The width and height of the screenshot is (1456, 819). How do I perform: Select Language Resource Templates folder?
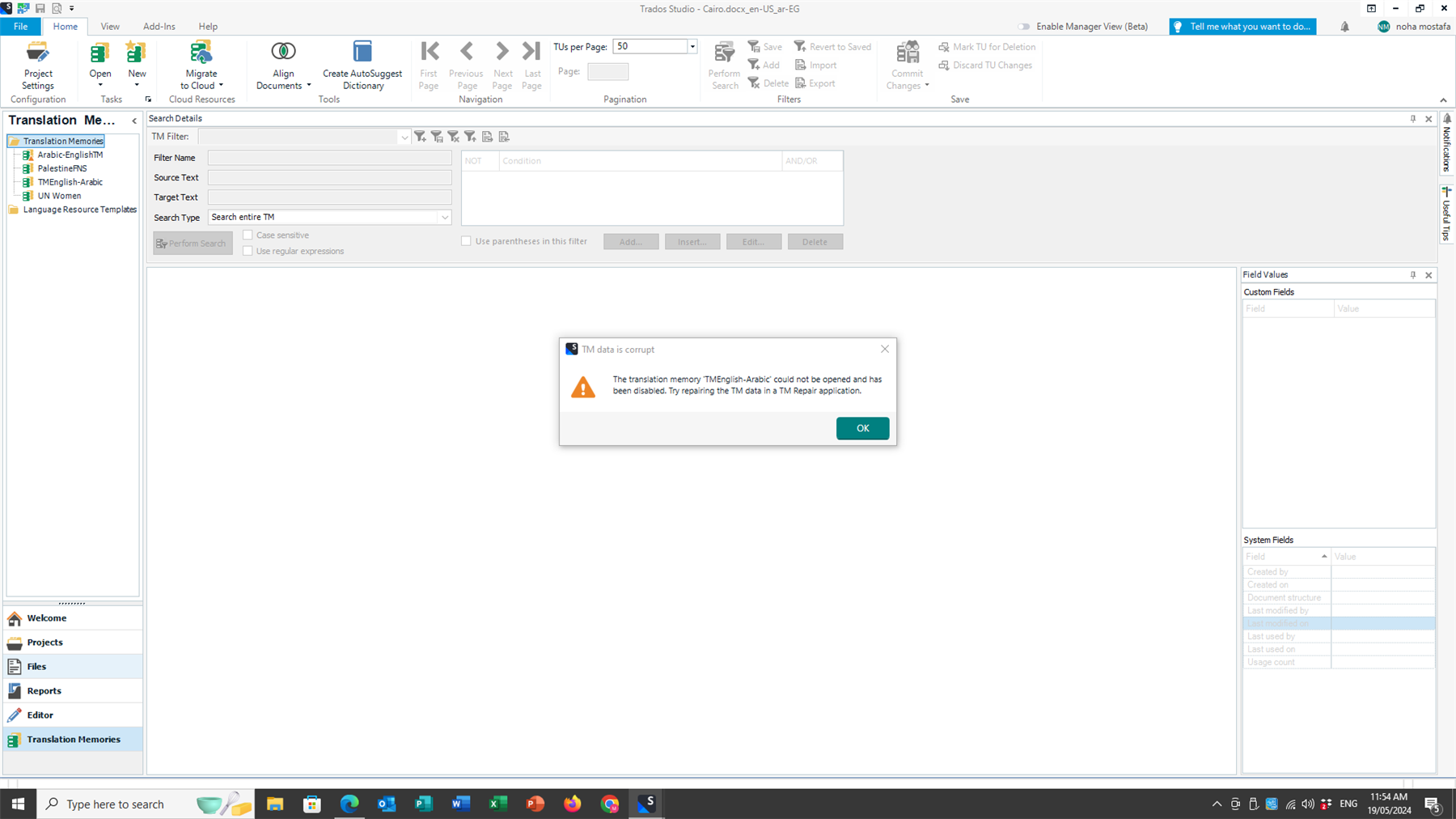coord(79,210)
